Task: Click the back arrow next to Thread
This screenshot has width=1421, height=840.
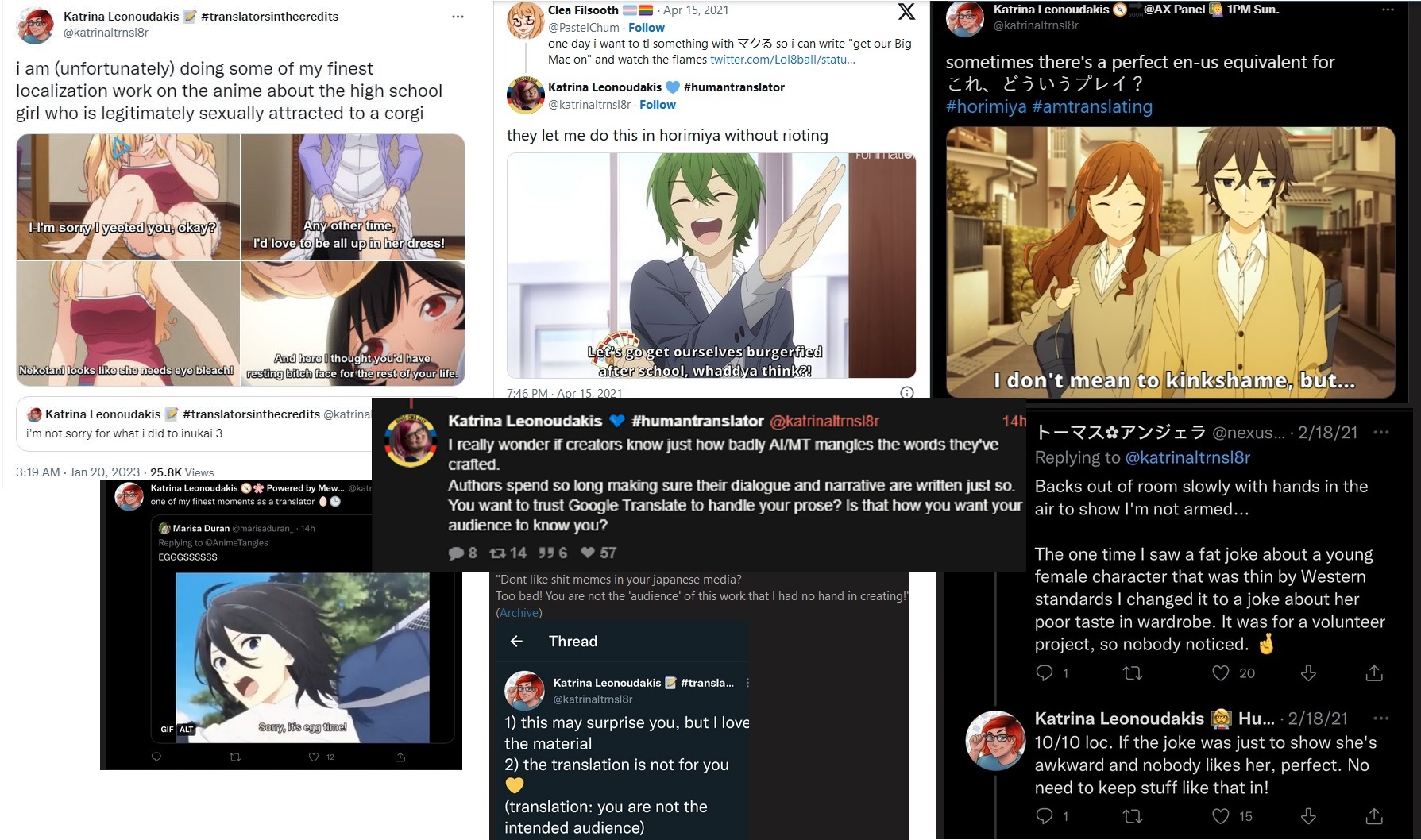Action: [516, 642]
